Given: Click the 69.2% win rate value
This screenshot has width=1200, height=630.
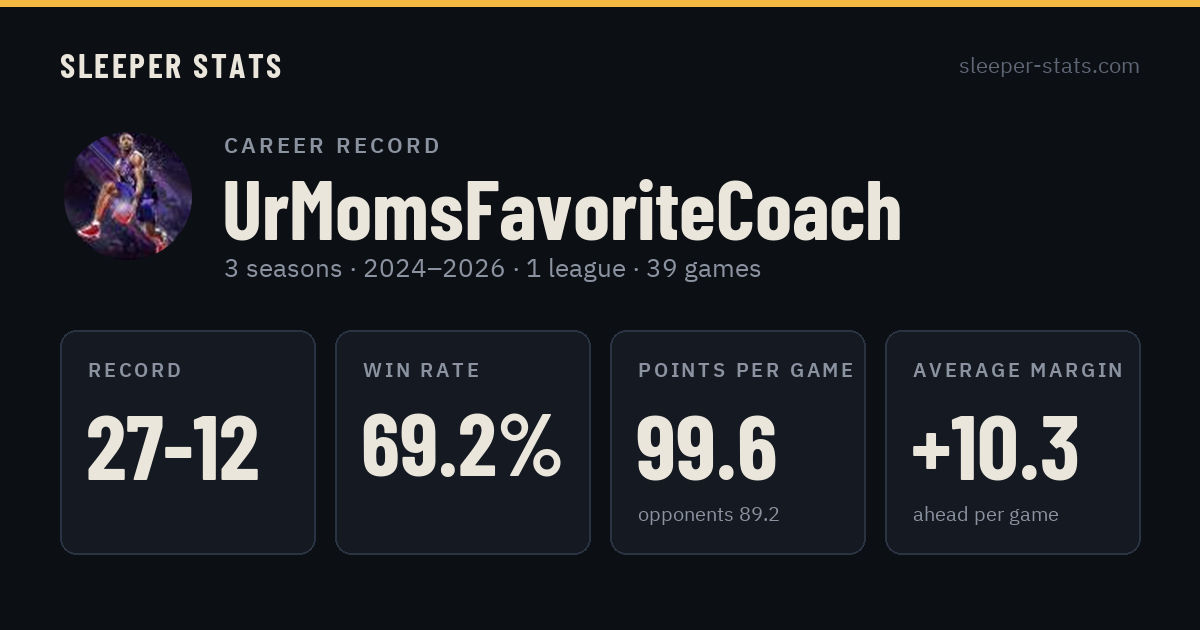Looking at the screenshot, I should (x=462, y=447).
